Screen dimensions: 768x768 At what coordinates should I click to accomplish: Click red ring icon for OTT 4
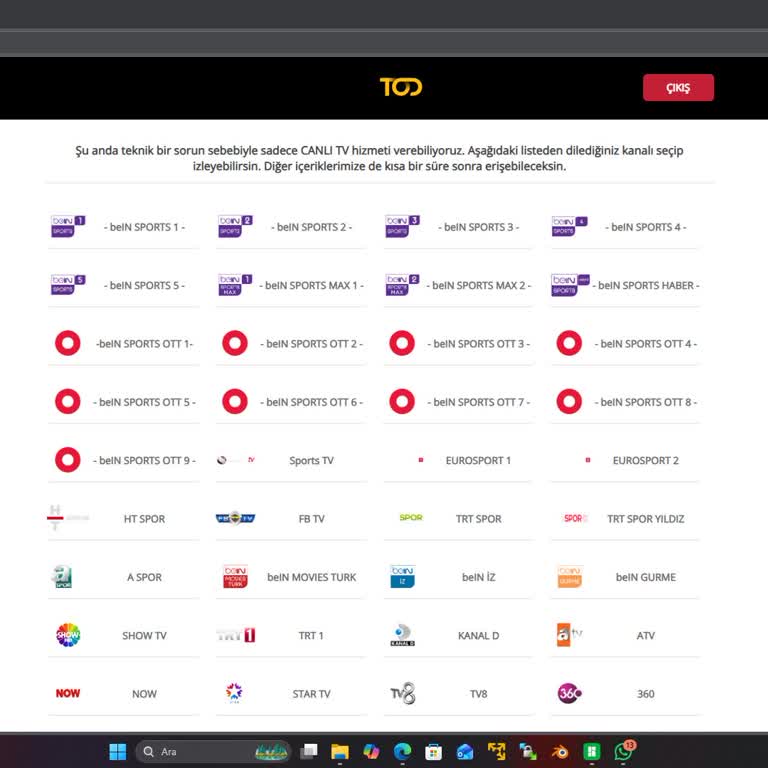[569, 343]
